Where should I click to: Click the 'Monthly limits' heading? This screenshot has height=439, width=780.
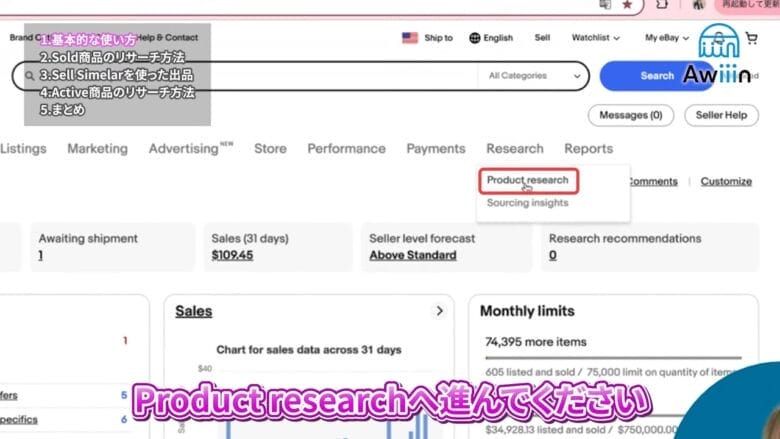click(x=527, y=311)
